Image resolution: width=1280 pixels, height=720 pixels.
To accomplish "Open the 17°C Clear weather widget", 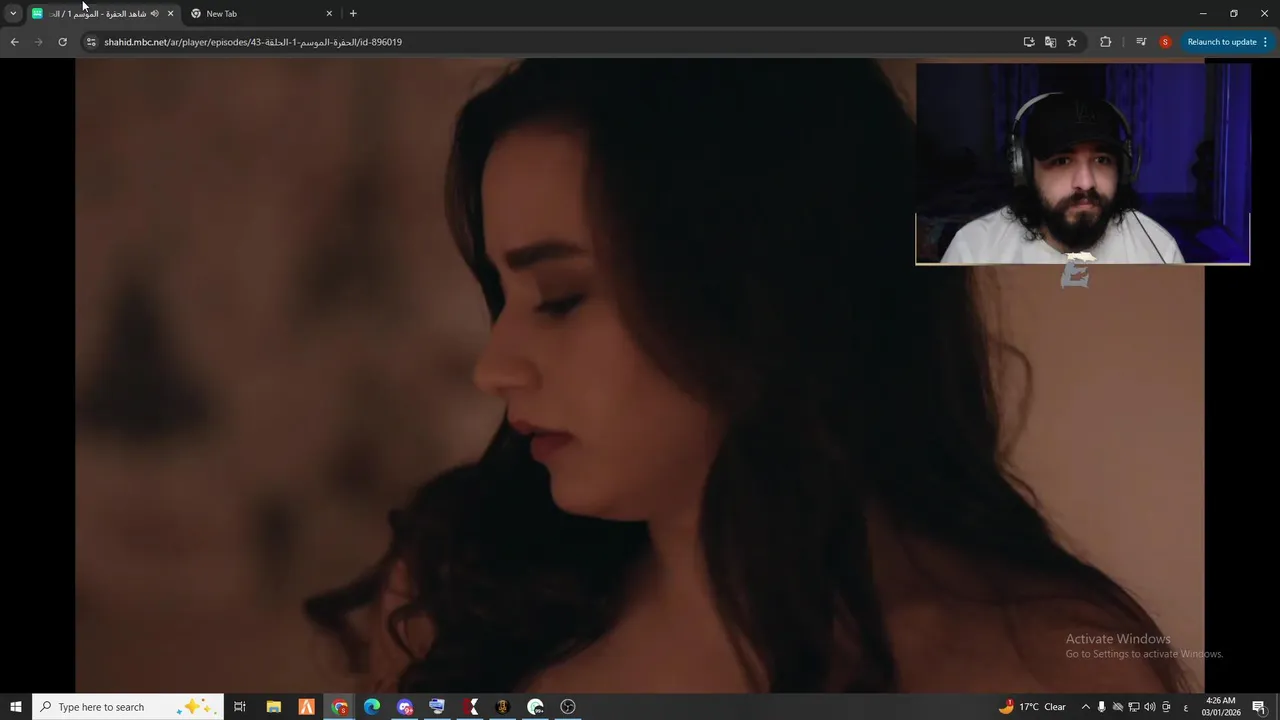I will click(x=1032, y=707).
